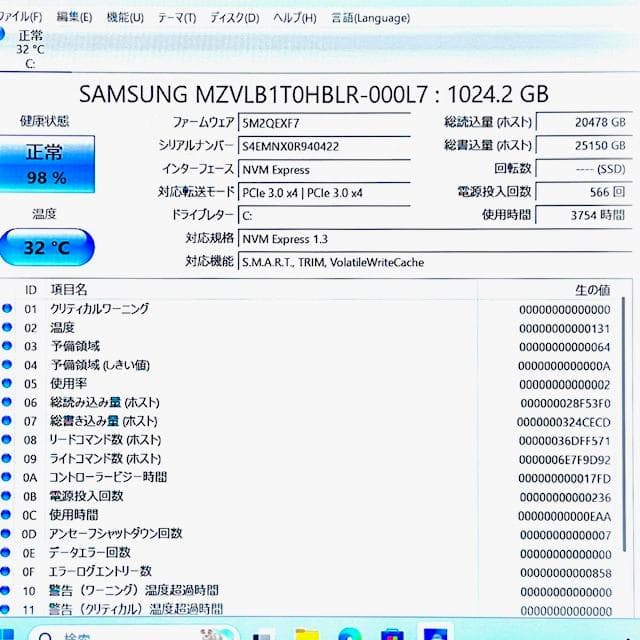This screenshot has width=640, height=640.
Task: Open File Explorer from the taskbar
Action: coord(305,634)
